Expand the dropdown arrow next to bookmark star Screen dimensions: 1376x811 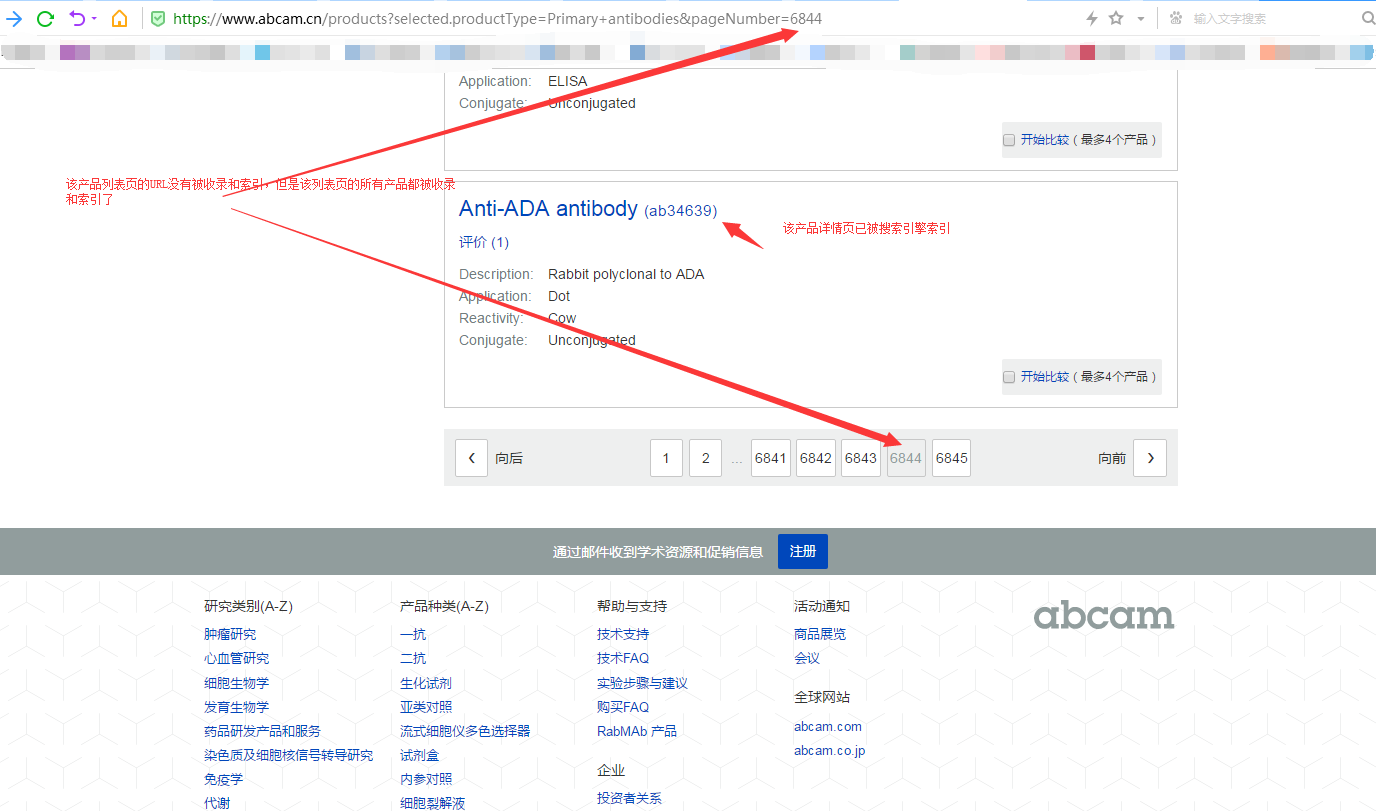[1140, 18]
